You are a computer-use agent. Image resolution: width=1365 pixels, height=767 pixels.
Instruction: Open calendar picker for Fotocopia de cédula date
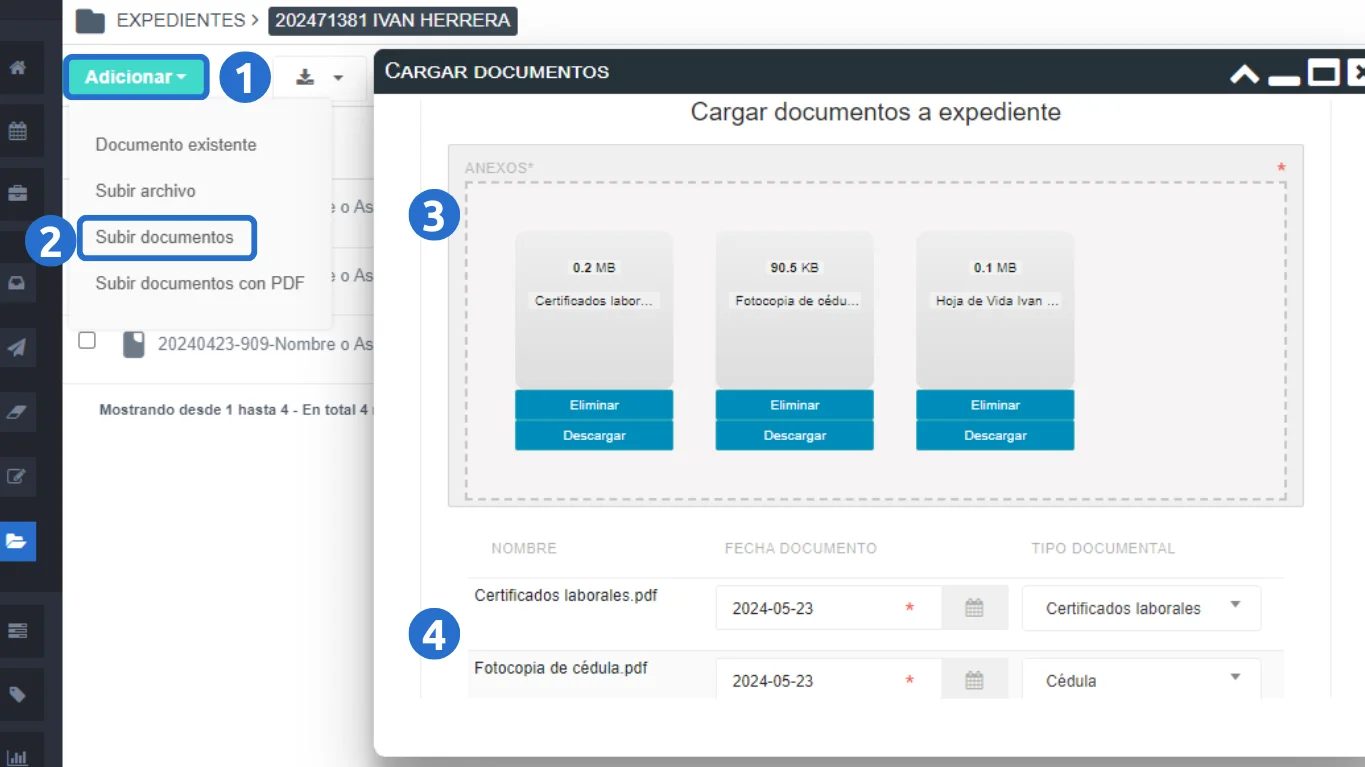(x=974, y=681)
